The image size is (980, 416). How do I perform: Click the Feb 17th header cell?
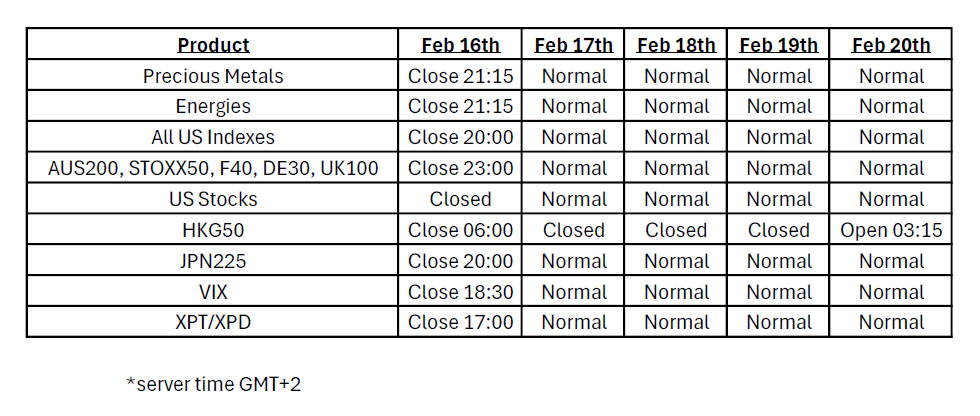(574, 45)
